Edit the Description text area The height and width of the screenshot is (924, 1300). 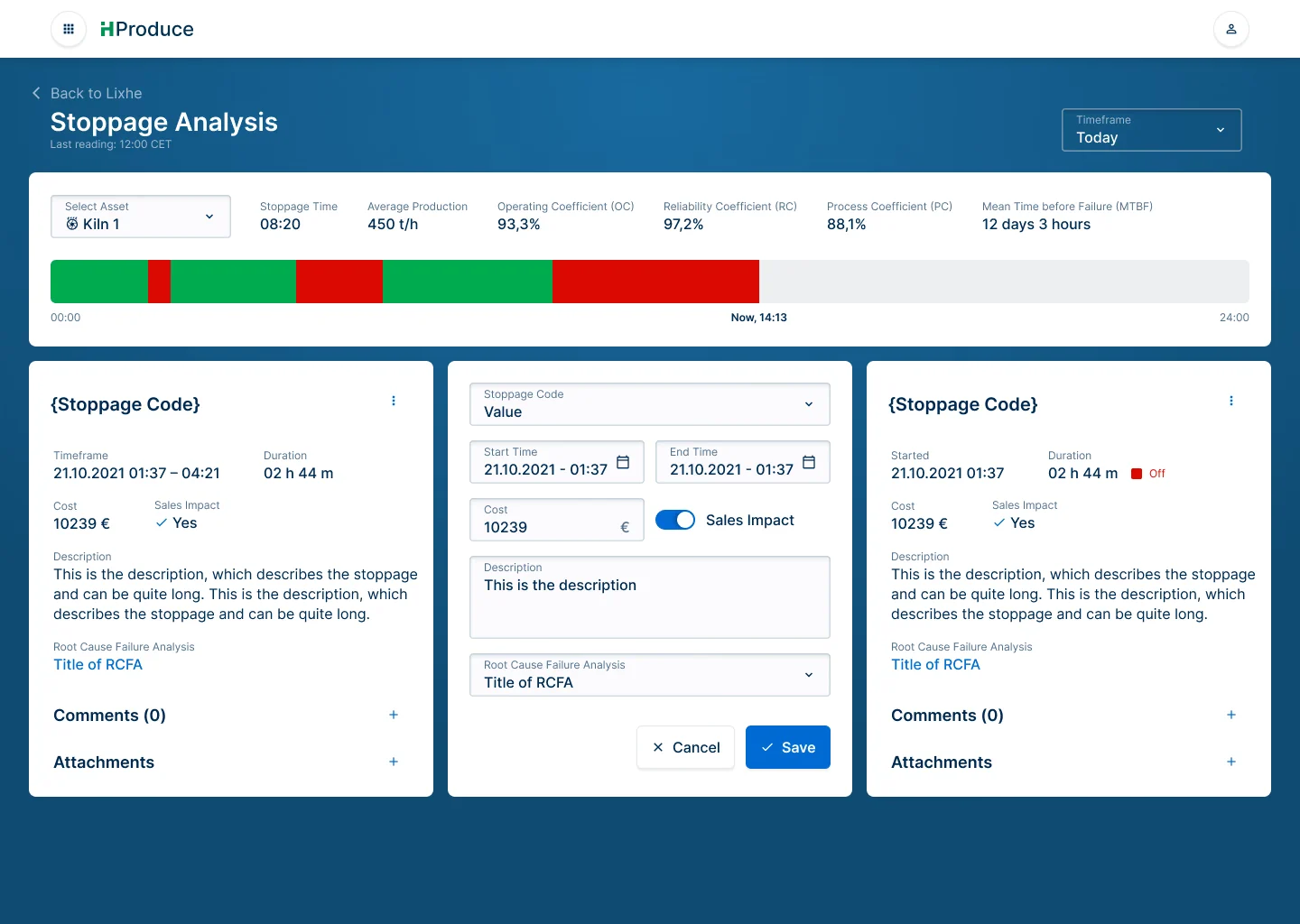[650, 597]
